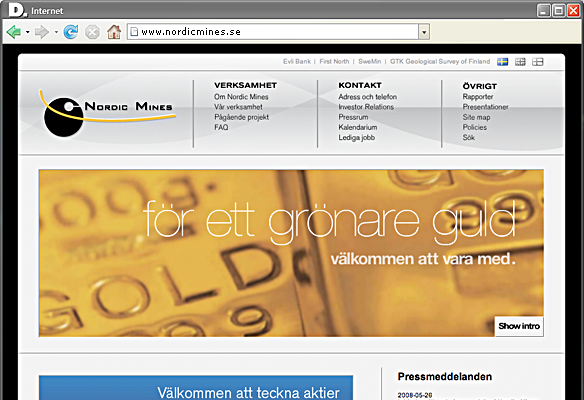The image size is (584, 400).
Task: Open the Pressrum page
Action: tap(353, 117)
